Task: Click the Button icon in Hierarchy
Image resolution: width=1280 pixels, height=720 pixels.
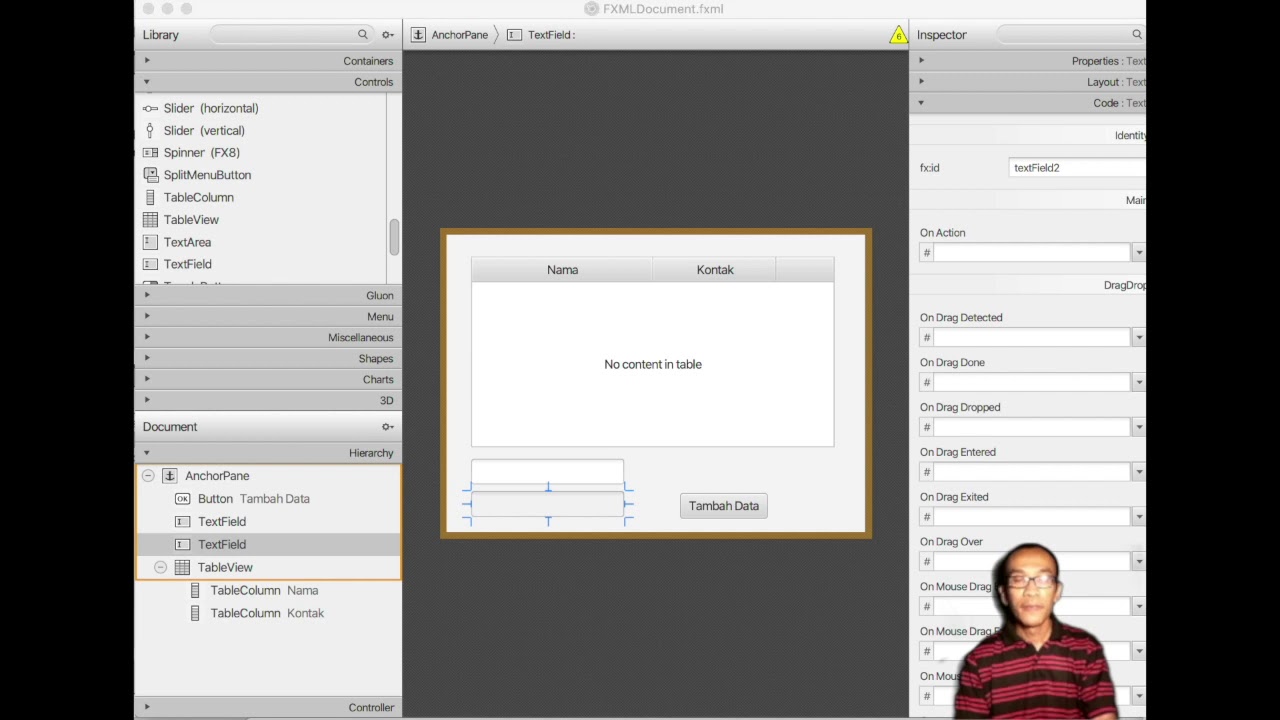Action: (x=182, y=499)
